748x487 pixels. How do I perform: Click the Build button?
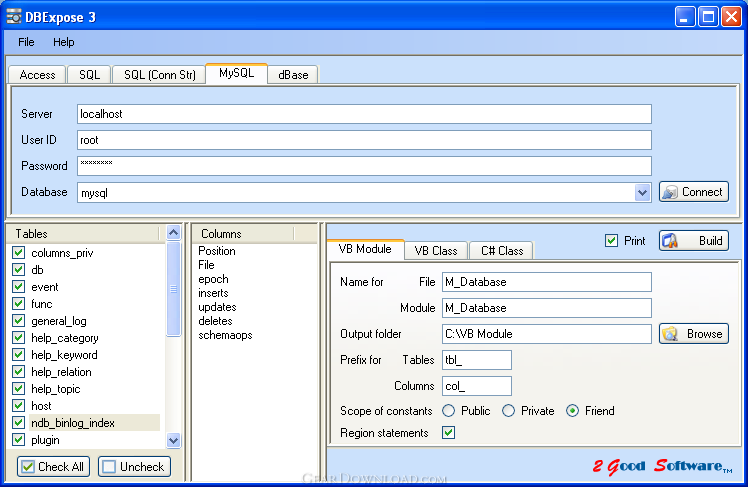(694, 240)
